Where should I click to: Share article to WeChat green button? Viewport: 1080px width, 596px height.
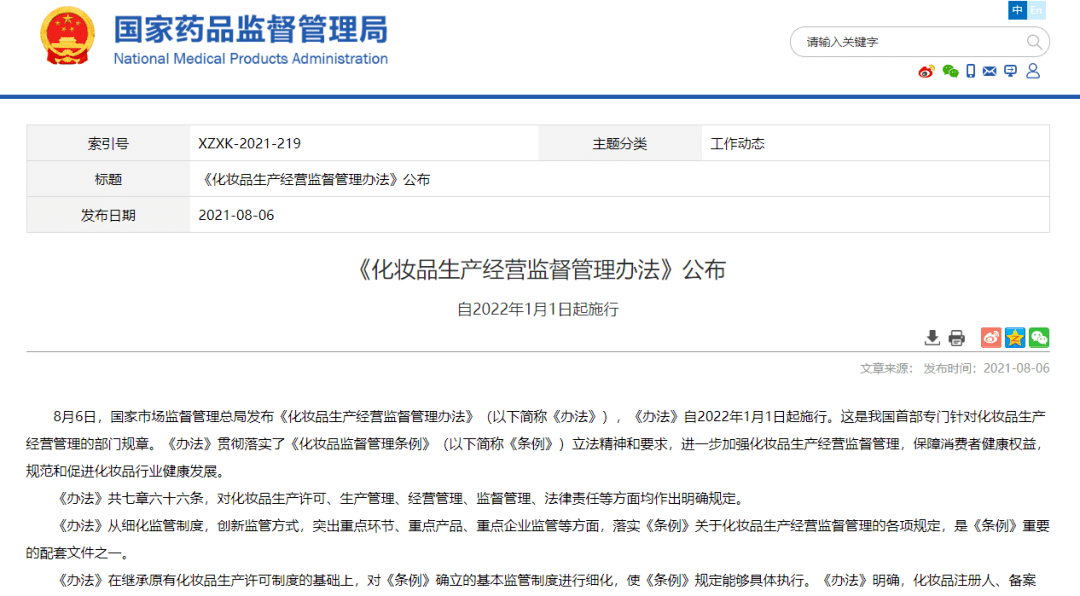[1039, 338]
